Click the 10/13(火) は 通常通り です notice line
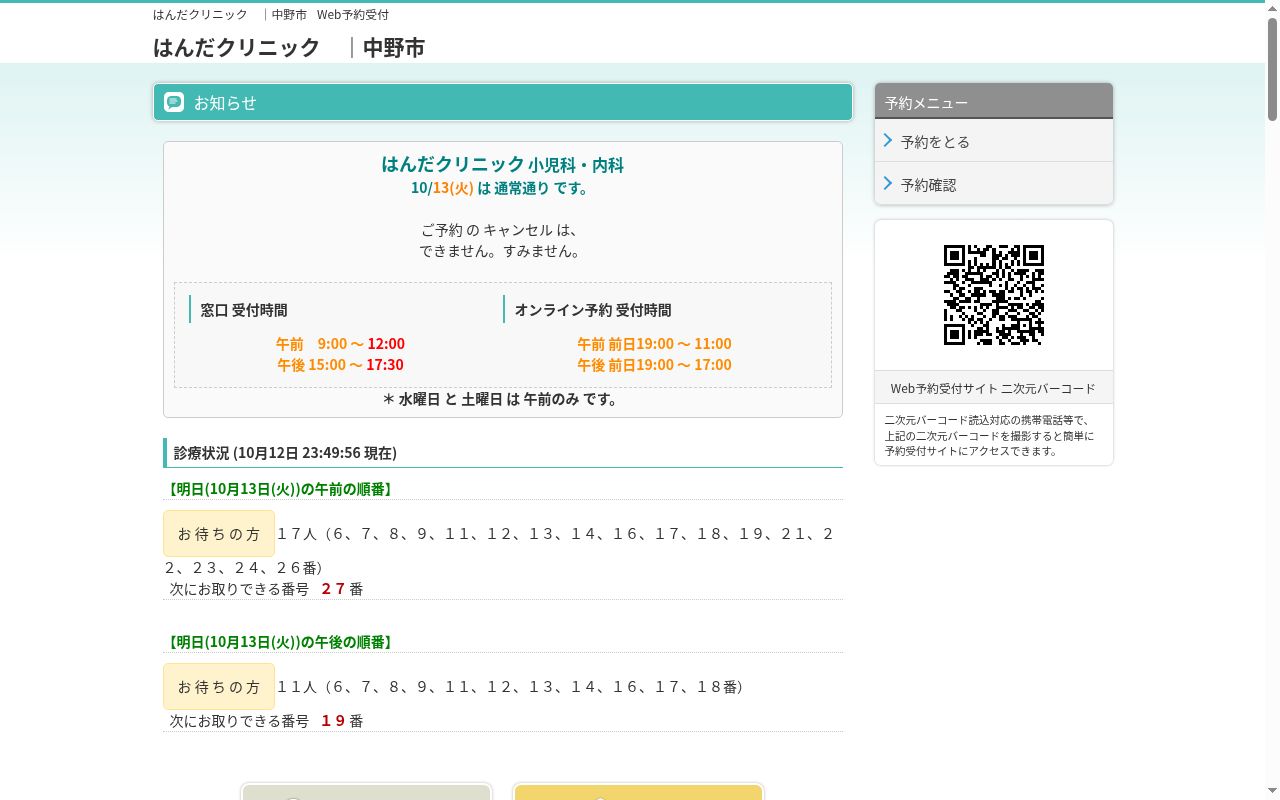The height and width of the screenshot is (800, 1280). coord(502,188)
